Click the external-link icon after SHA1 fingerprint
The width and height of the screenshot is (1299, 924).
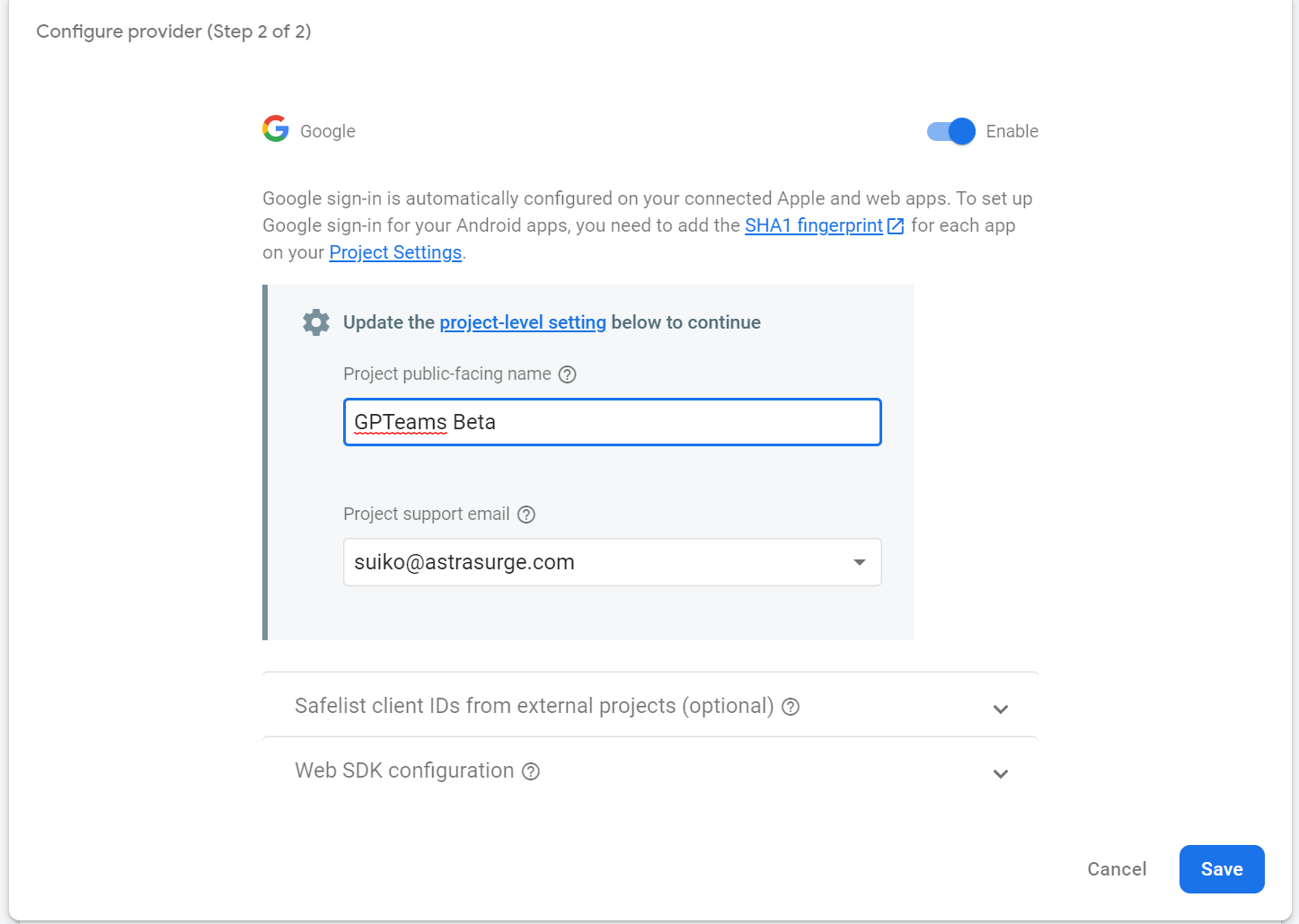[x=896, y=226]
